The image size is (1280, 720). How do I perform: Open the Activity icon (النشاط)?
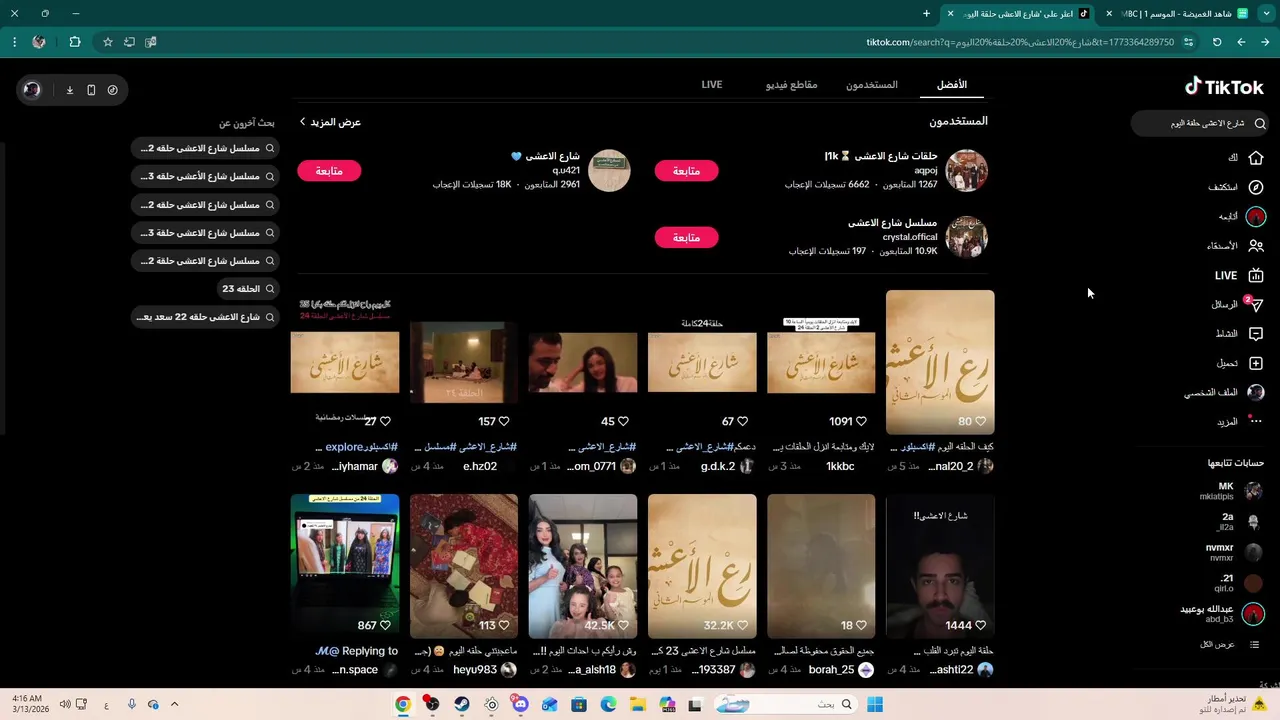click(x=1256, y=334)
